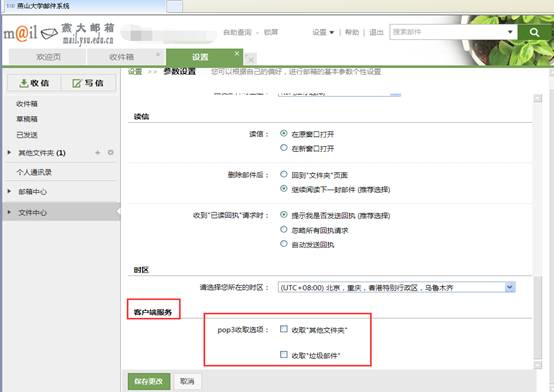The height and width of the screenshot is (392, 554).
Task: Expand the 邮箱中心 section
Action: point(10,191)
